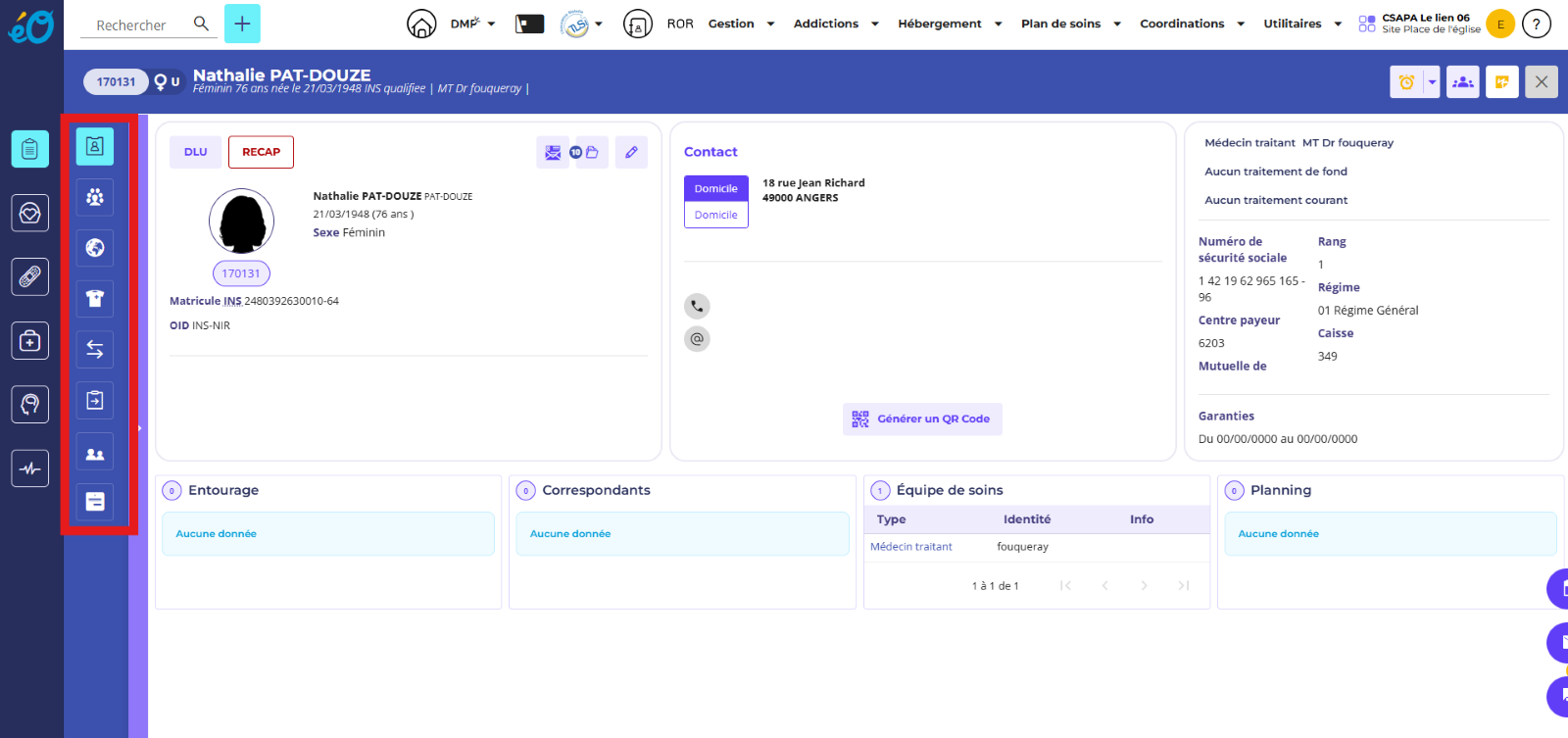1568x738 pixels.
Task: Click the home icon in top bar
Action: tap(421, 24)
